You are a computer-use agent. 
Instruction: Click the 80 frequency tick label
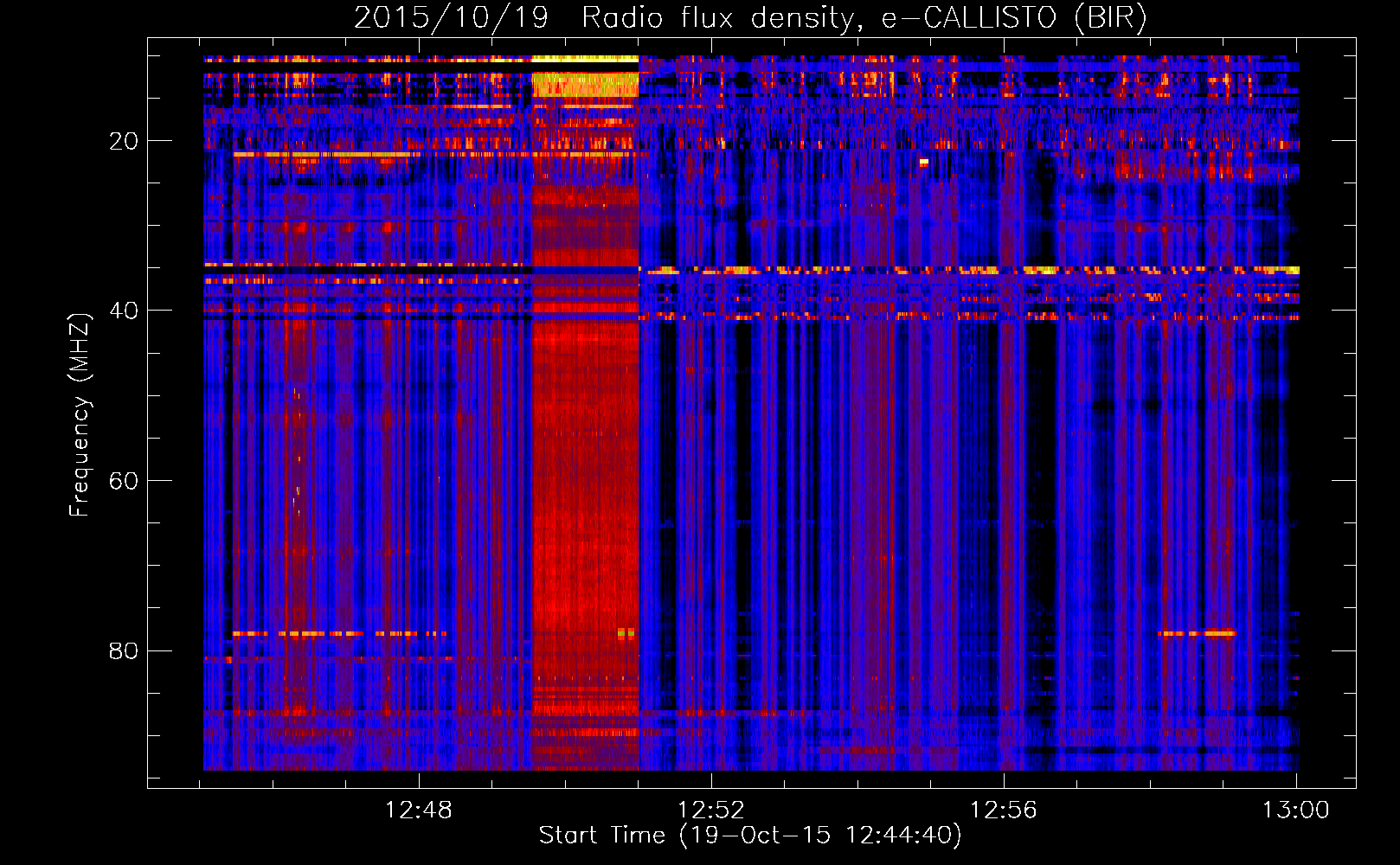pos(124,650)
